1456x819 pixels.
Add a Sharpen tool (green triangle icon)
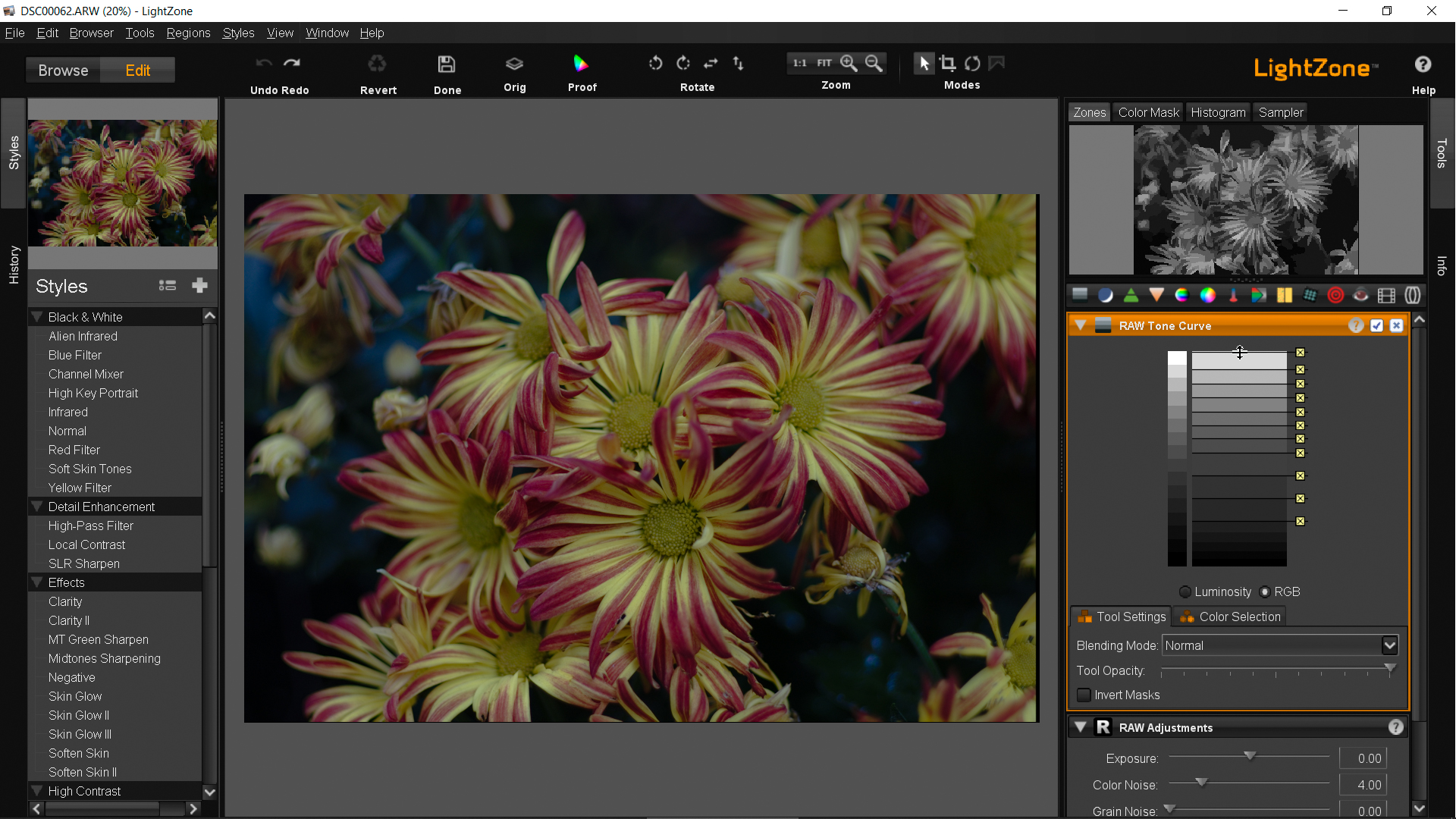pos(1129,296)
